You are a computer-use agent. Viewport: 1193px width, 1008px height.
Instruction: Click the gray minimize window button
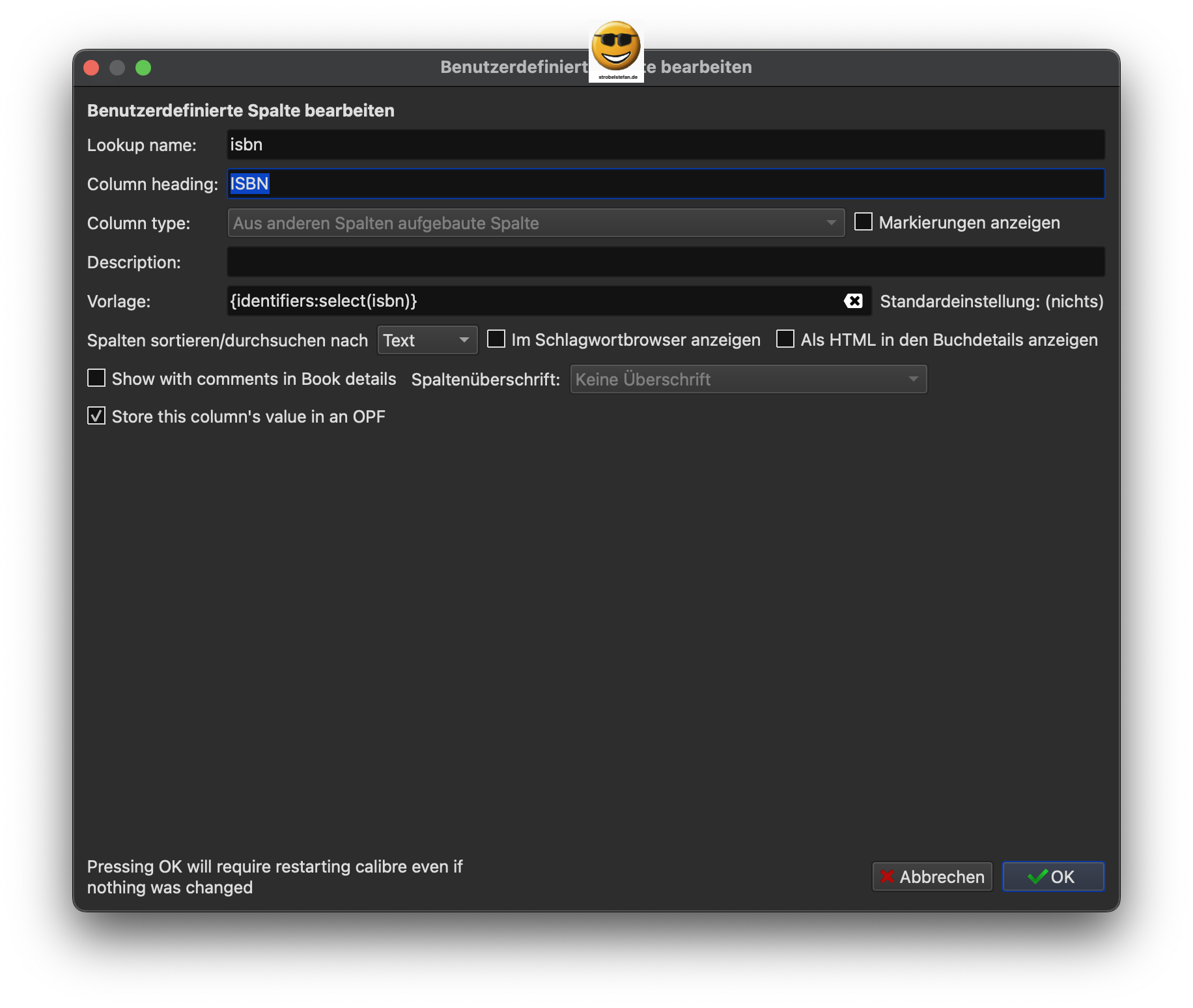(x=117, y=68)
